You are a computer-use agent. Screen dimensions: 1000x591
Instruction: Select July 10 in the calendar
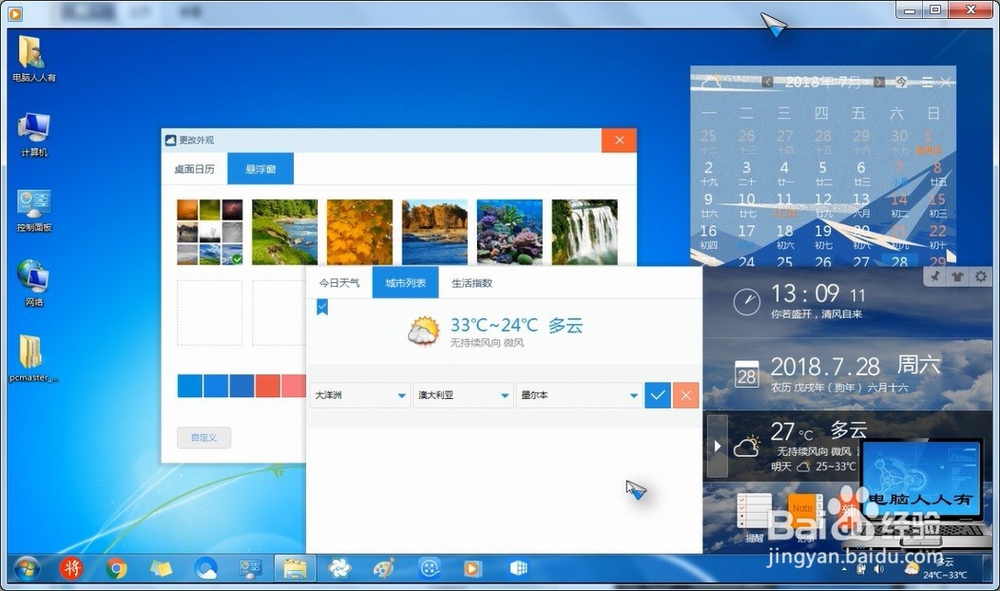tap(746, 204)
